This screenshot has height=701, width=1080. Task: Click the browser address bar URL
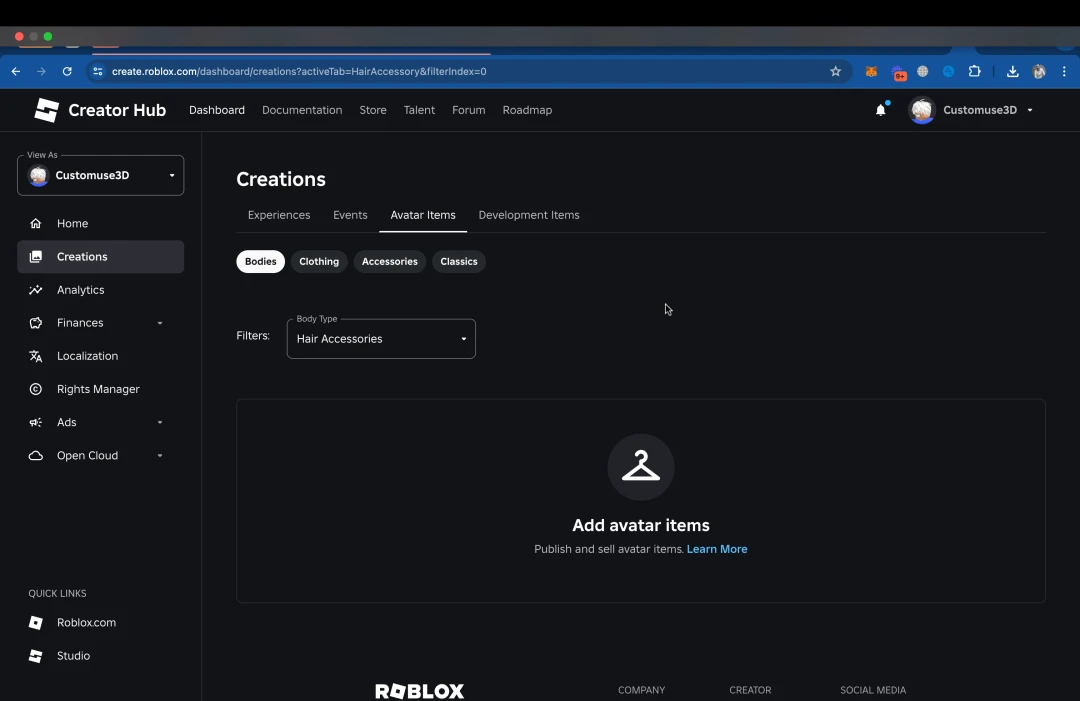[x=299, y=71]
